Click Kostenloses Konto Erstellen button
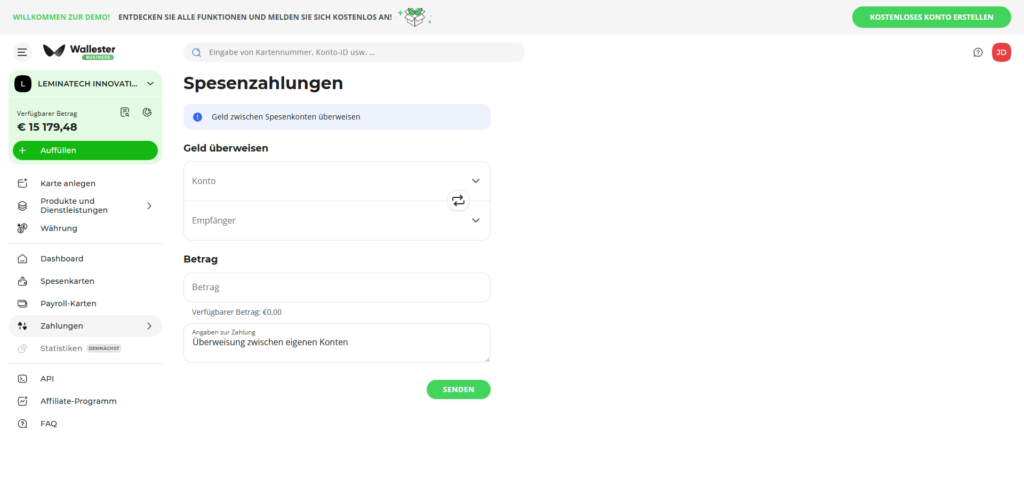 pyautogui.click(x=931, y=17)
